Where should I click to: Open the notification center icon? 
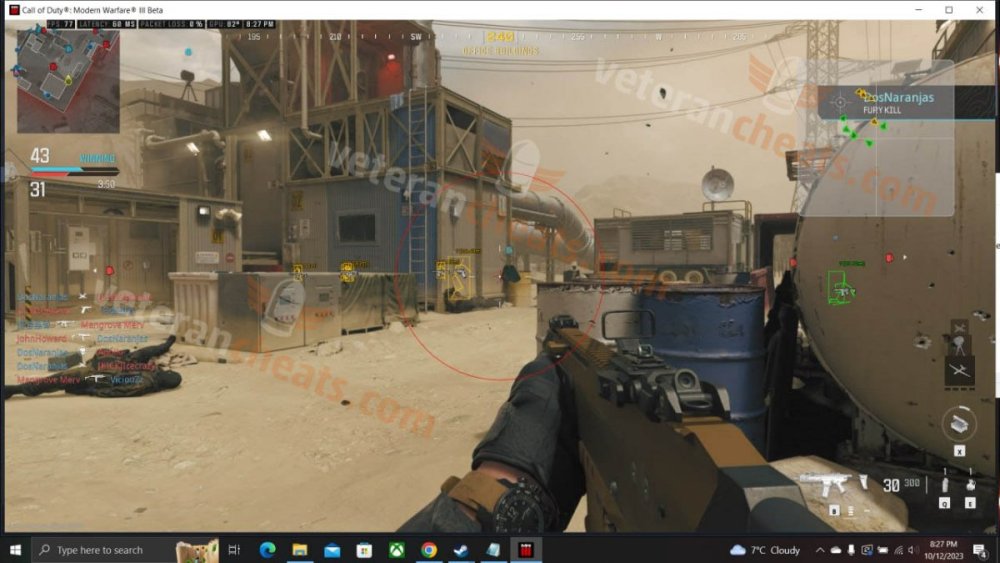coord(980,550)
